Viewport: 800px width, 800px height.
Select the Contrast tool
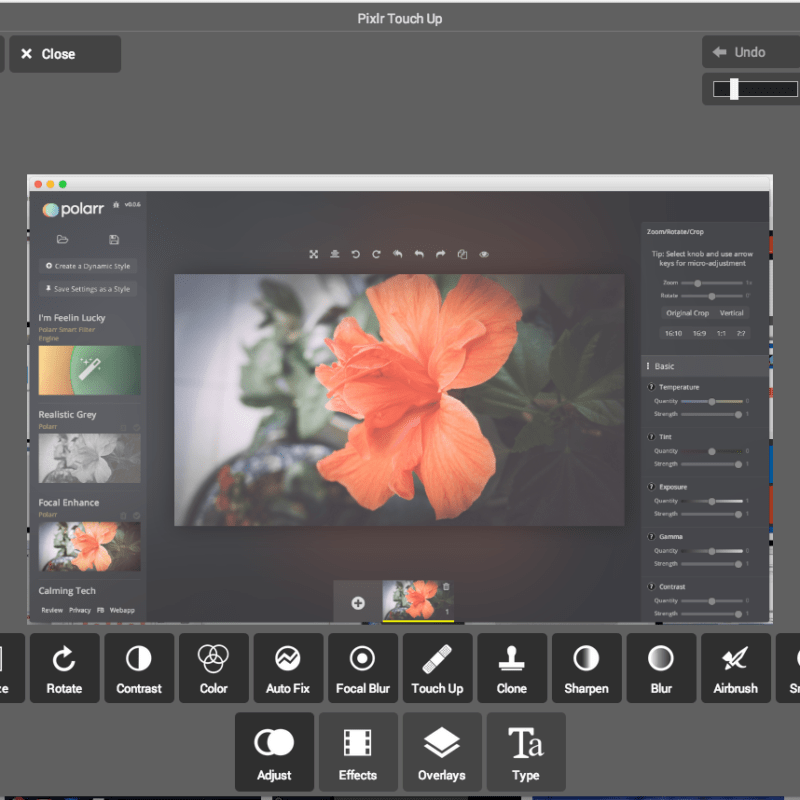click(x=139, y=668)
